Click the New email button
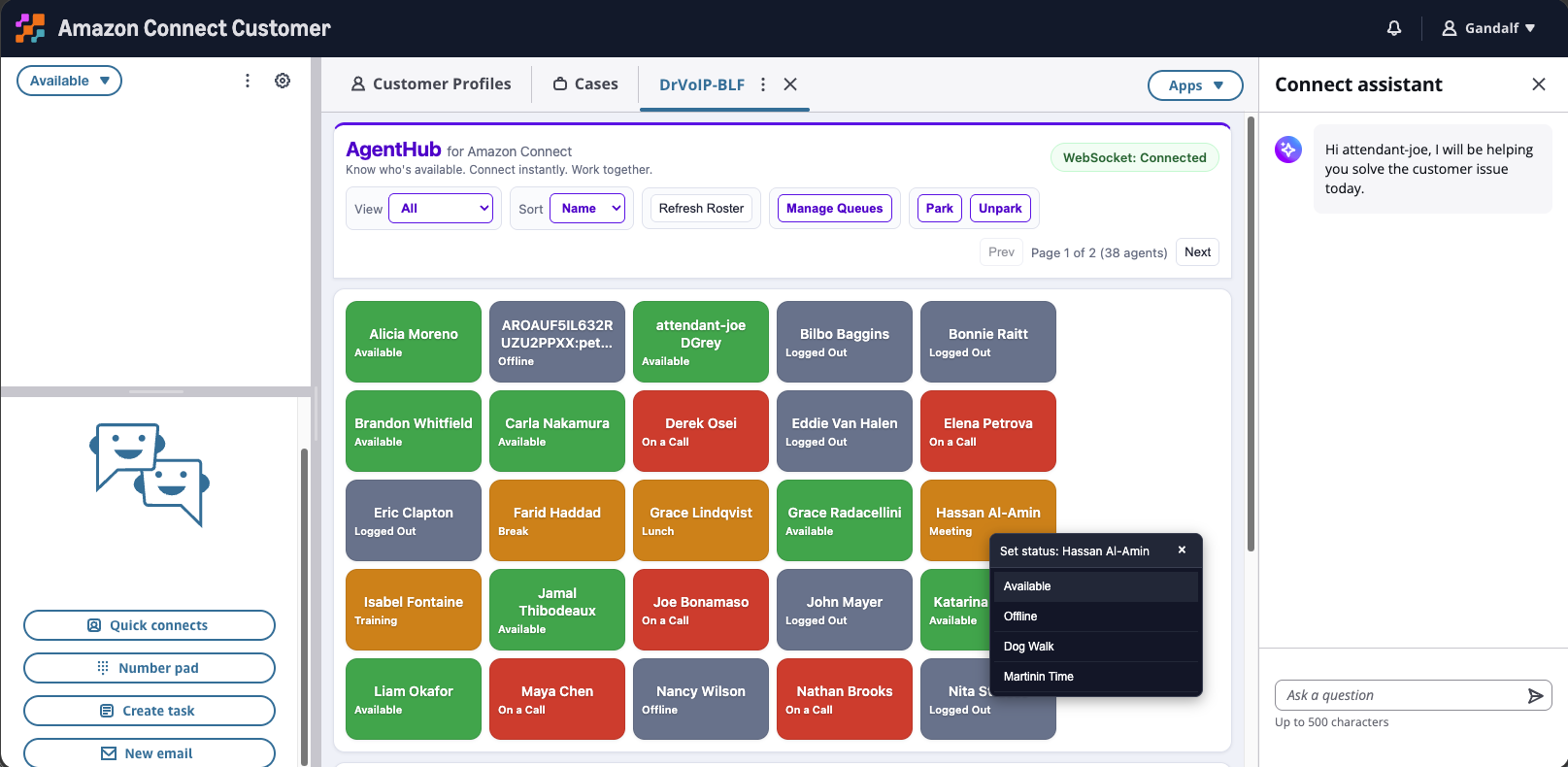The width and height of the screenshot is (1568, 767). click(x=150, y=753)
